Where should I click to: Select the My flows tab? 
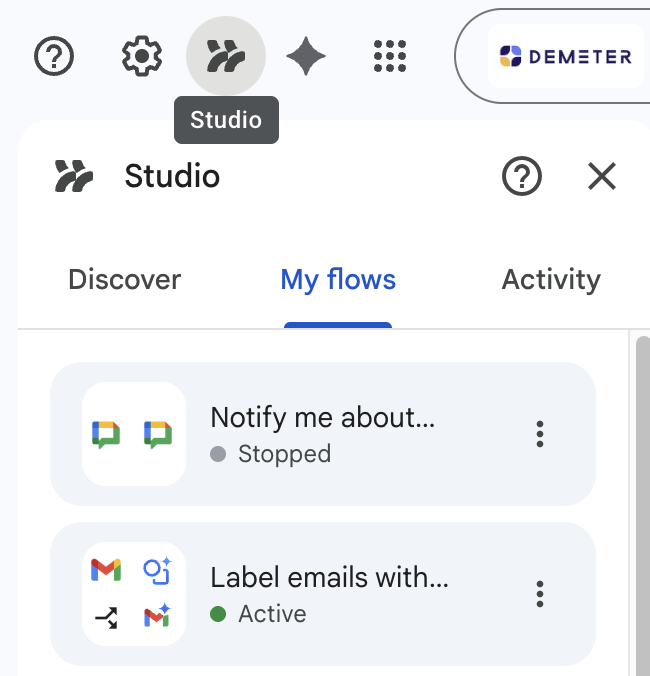[x=338, y=280]
